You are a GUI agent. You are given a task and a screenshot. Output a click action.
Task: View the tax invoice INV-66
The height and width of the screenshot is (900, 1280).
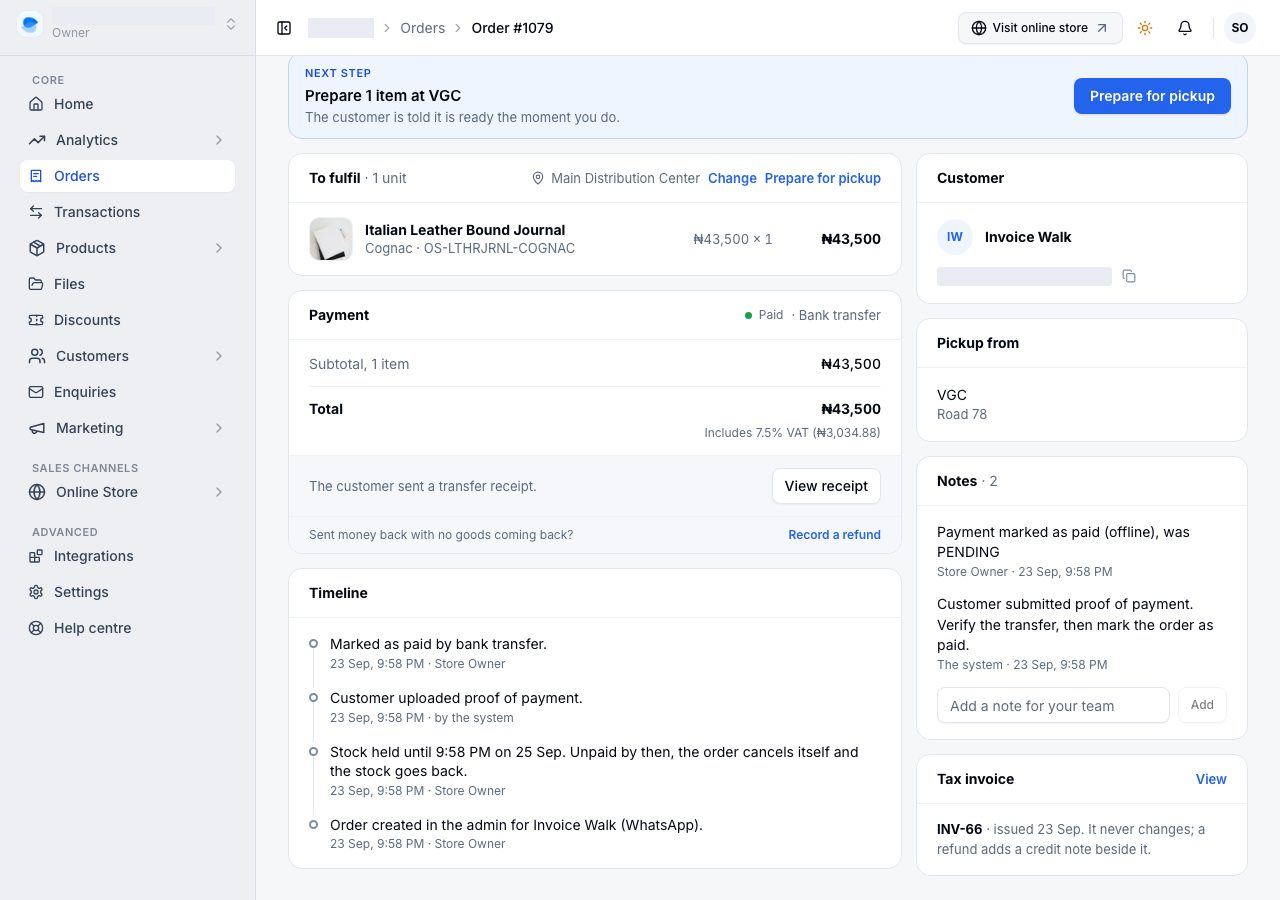(x=1211, y=779)
